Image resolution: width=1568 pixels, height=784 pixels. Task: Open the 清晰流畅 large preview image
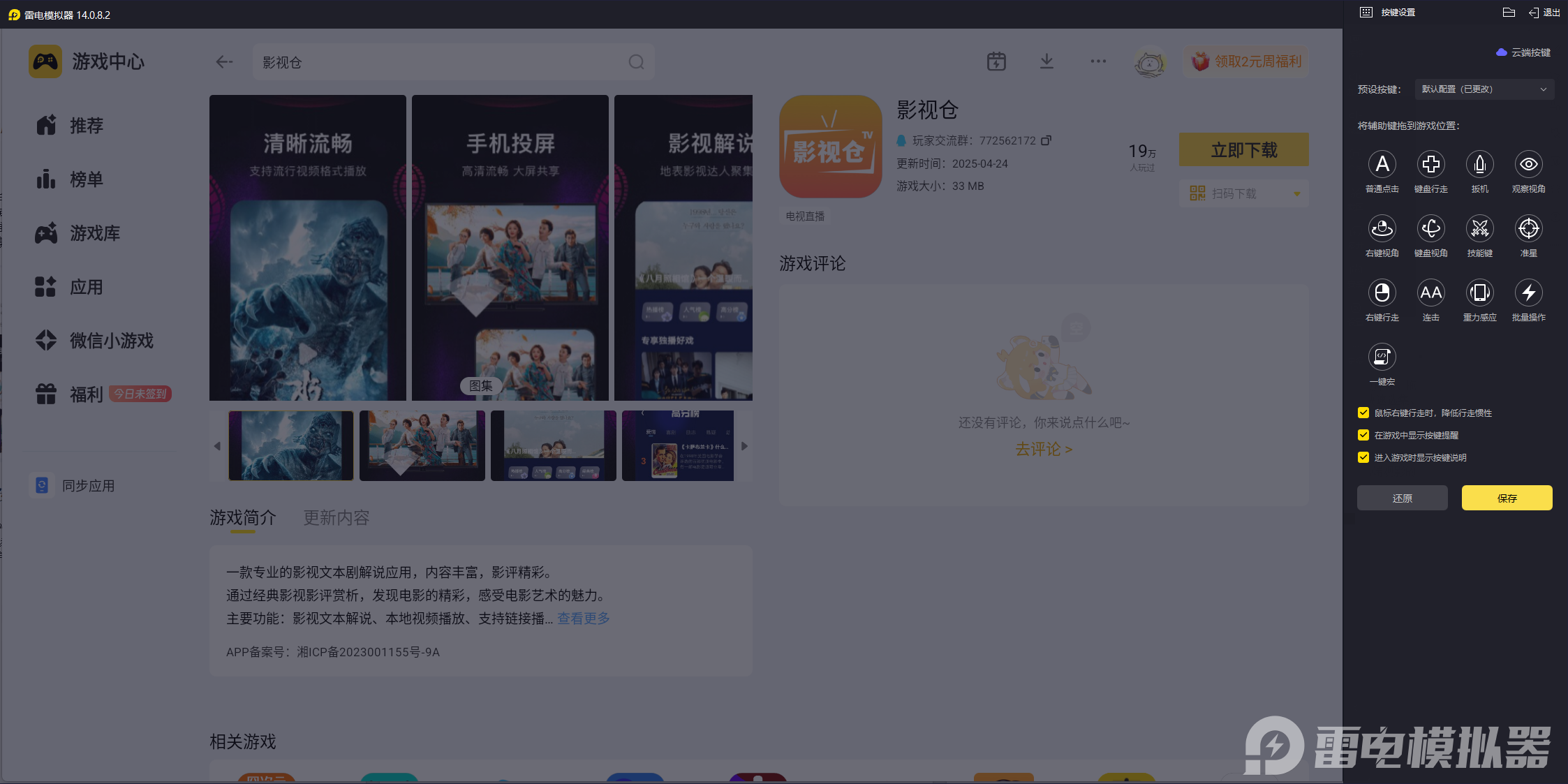308,248
